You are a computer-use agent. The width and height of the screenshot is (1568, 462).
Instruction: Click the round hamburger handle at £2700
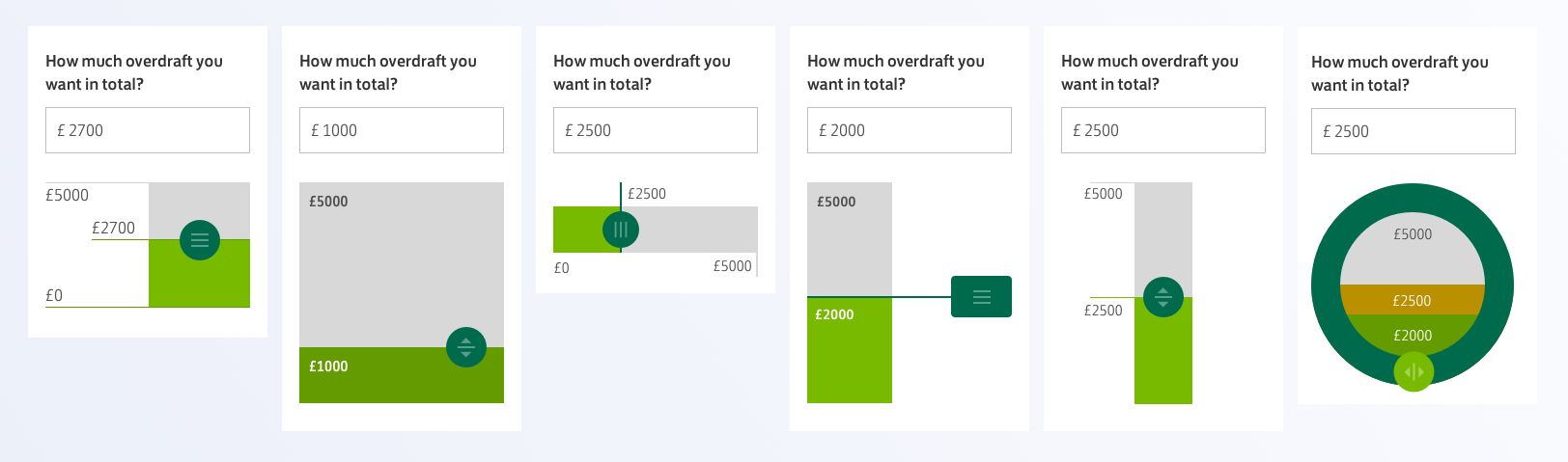point(200,240)
